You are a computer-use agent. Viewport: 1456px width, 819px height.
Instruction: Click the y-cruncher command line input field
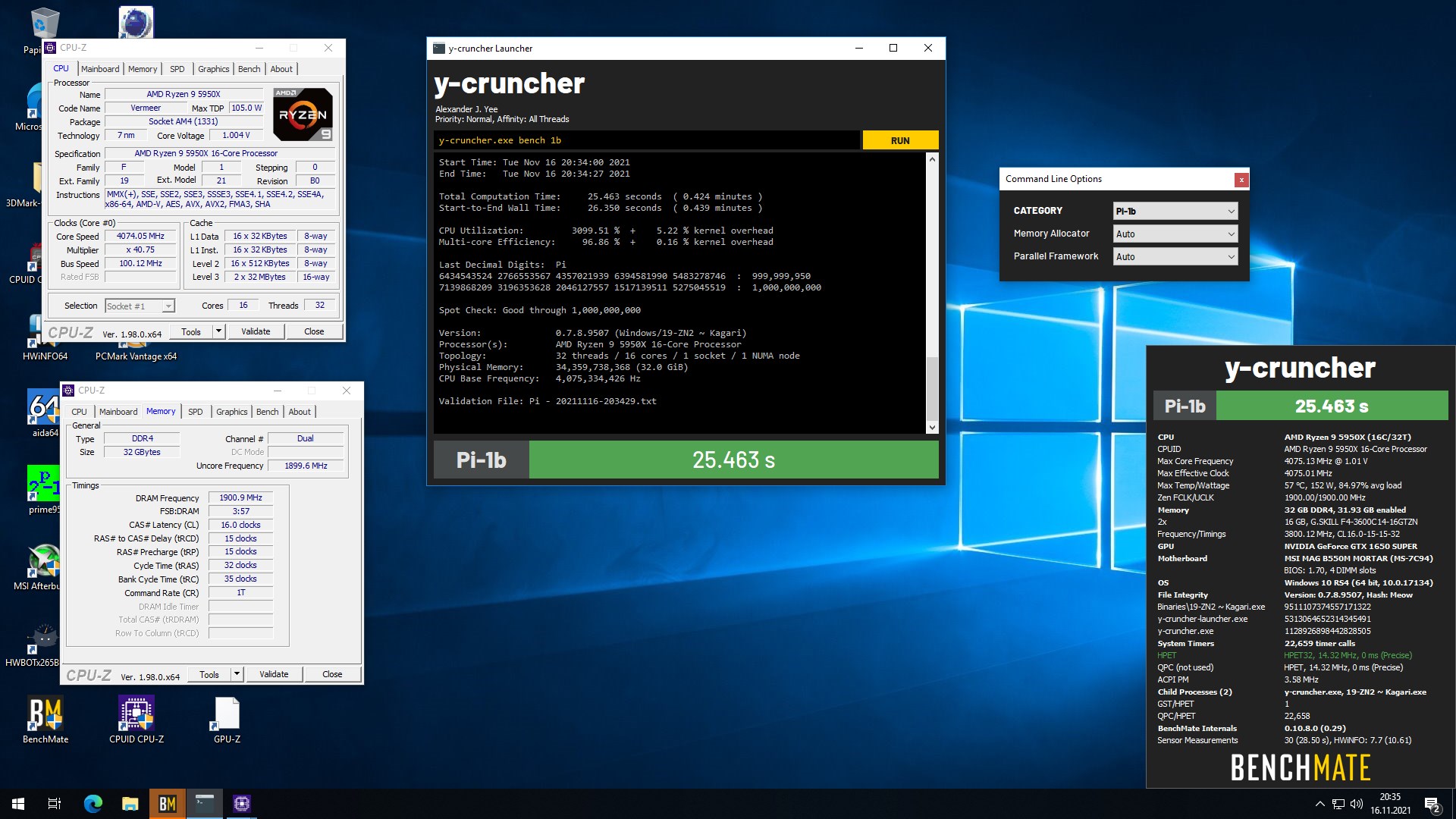coord(647,140)
